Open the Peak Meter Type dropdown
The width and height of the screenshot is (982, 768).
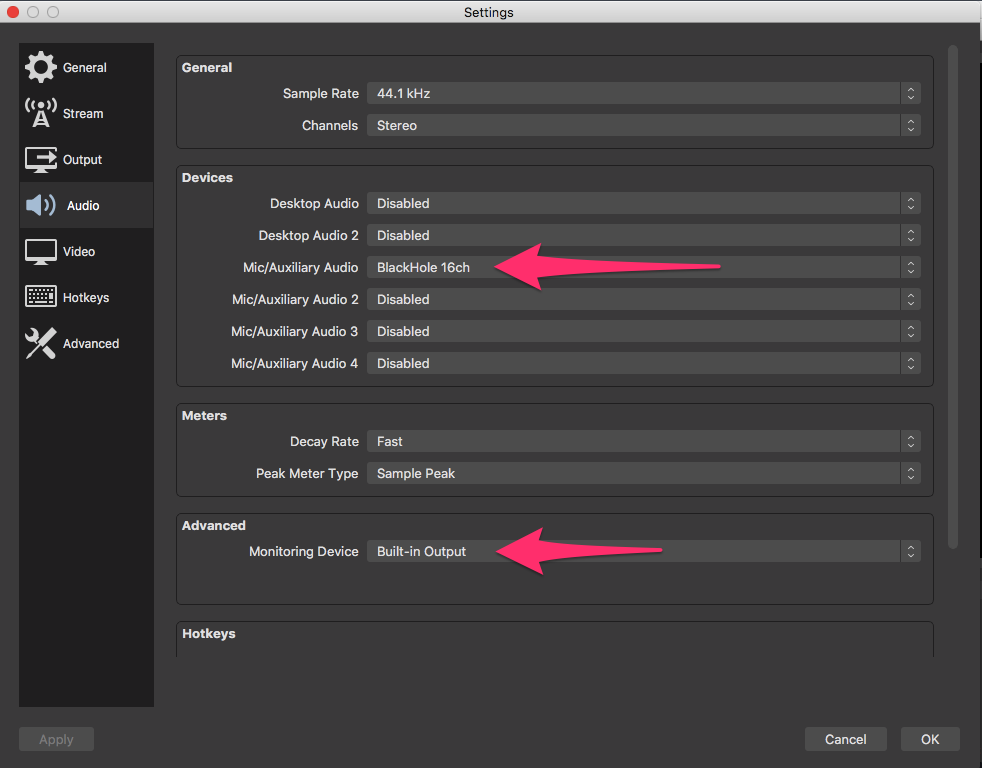coord(643,473)
